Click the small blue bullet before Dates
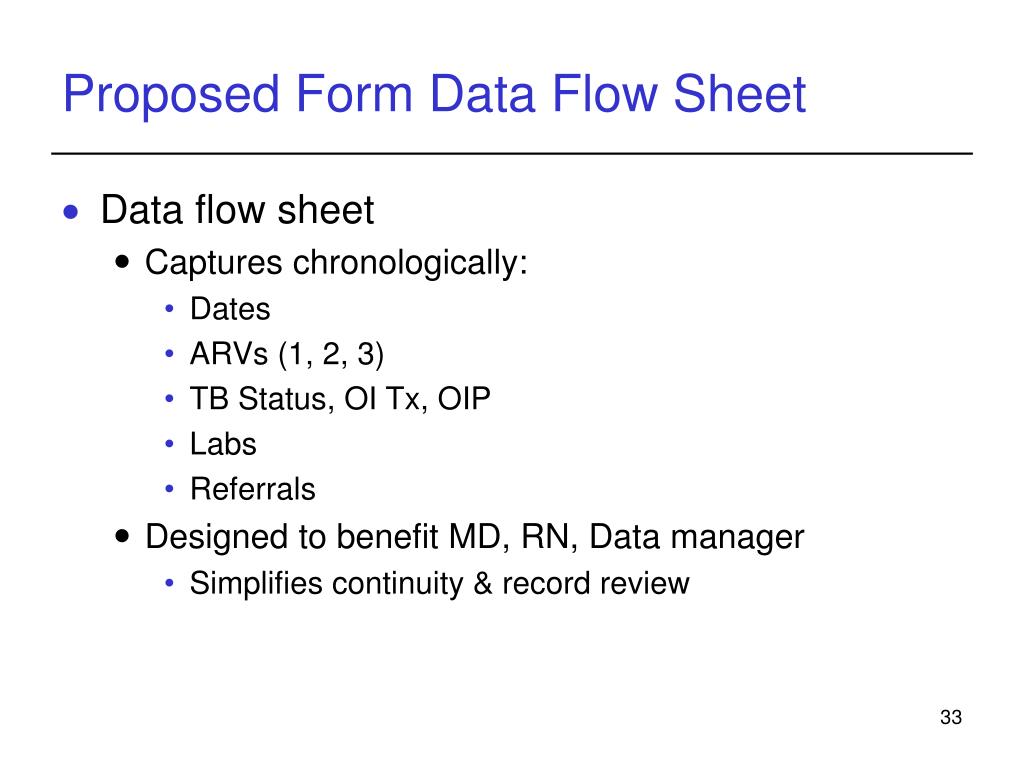 coord(170,309)
